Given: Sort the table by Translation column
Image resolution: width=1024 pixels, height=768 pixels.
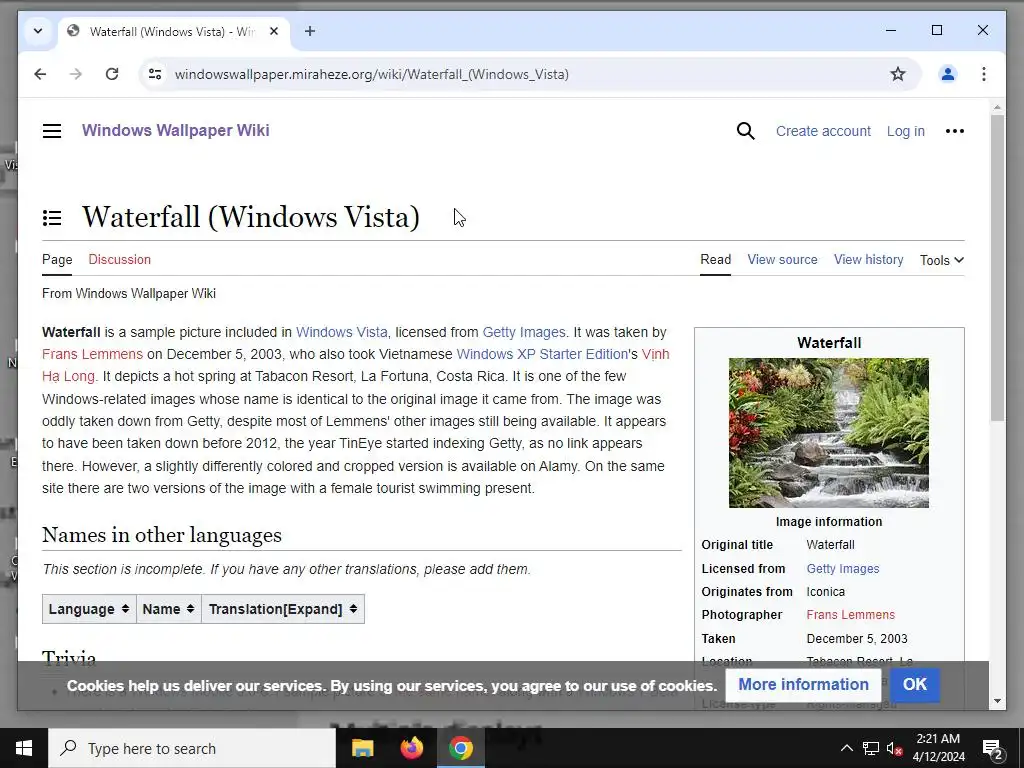Looking at the screenshot, I should 353,609.
